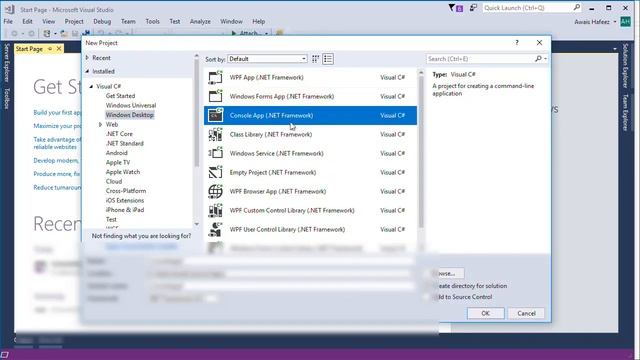Select the Windows Service template icon

(215, 153)
